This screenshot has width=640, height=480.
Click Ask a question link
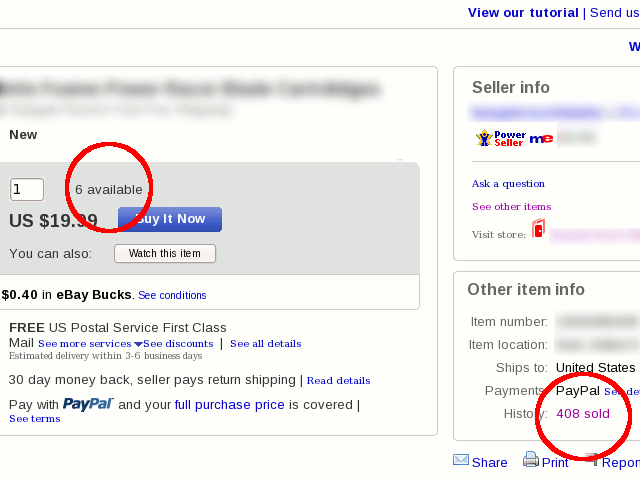[508, 184]
